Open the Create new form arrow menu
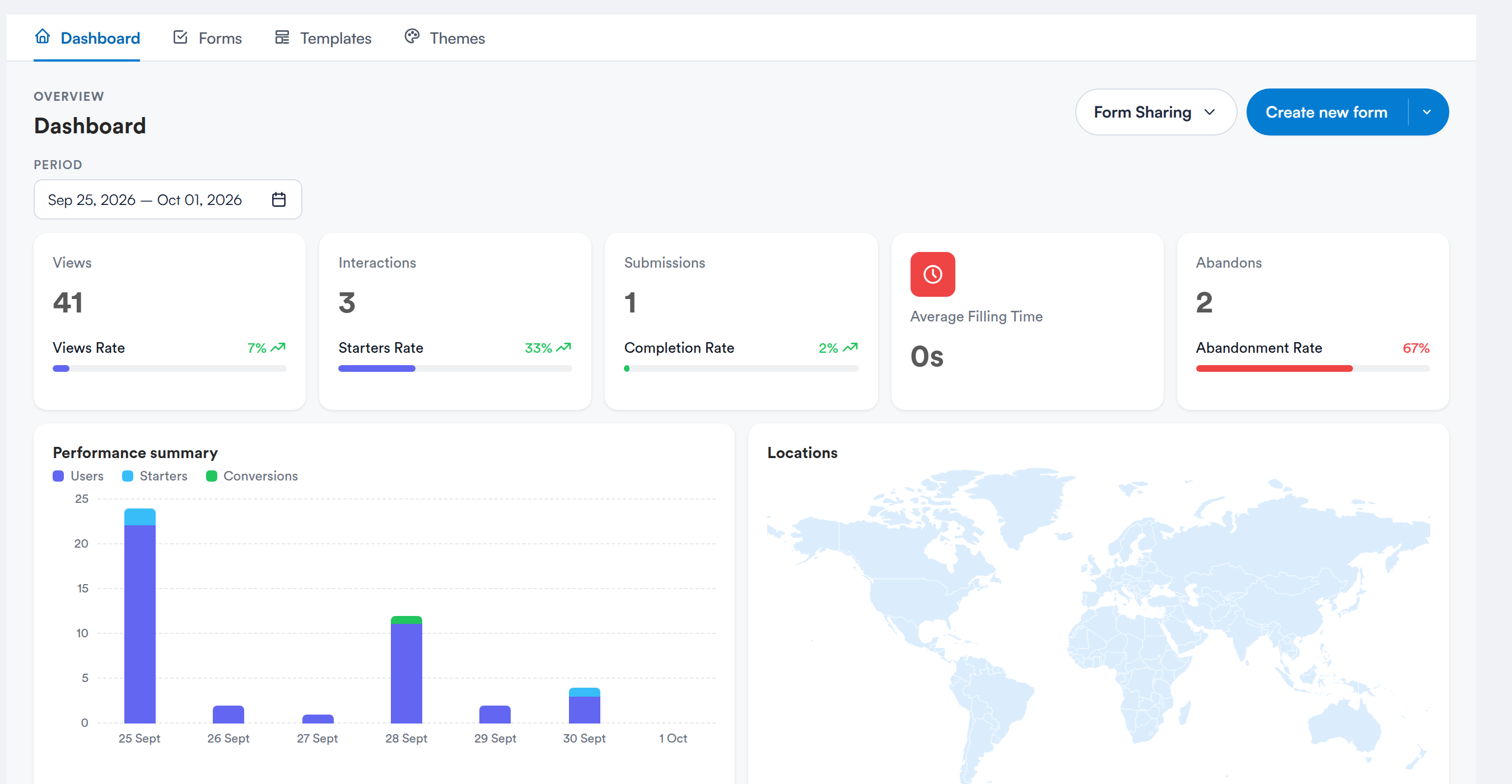This screenshot has height=784, width=1512. click(x=1427, y=112)
